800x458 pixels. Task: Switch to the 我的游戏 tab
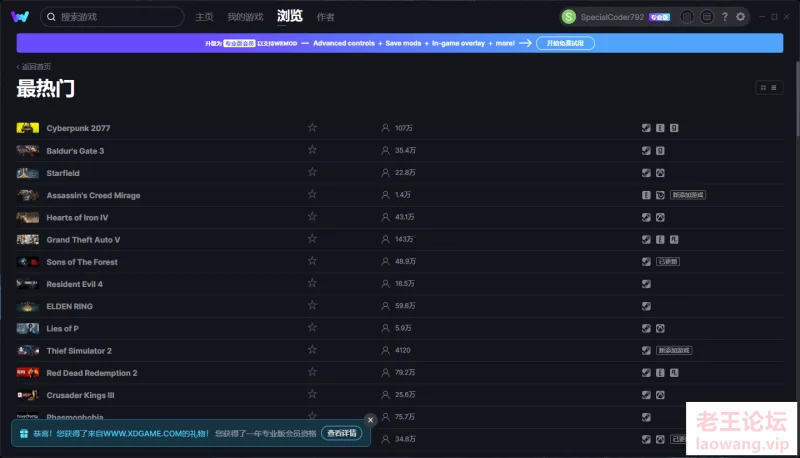245,17
